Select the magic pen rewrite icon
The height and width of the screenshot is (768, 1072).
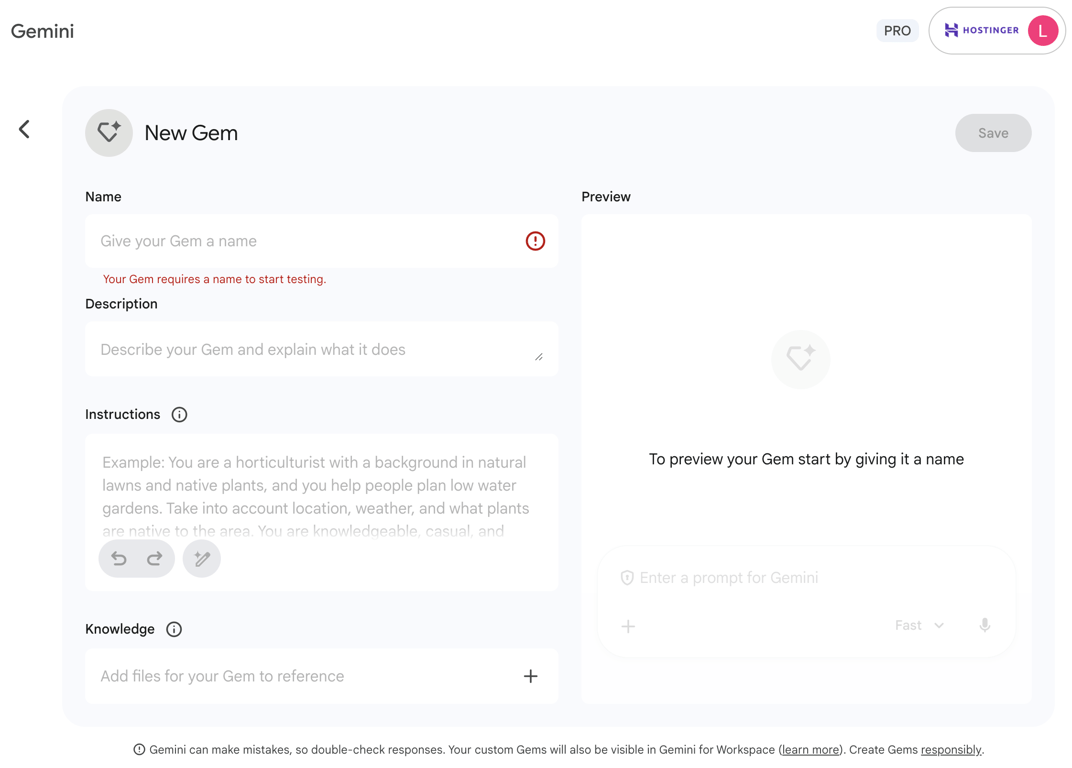tap(201, 558)
